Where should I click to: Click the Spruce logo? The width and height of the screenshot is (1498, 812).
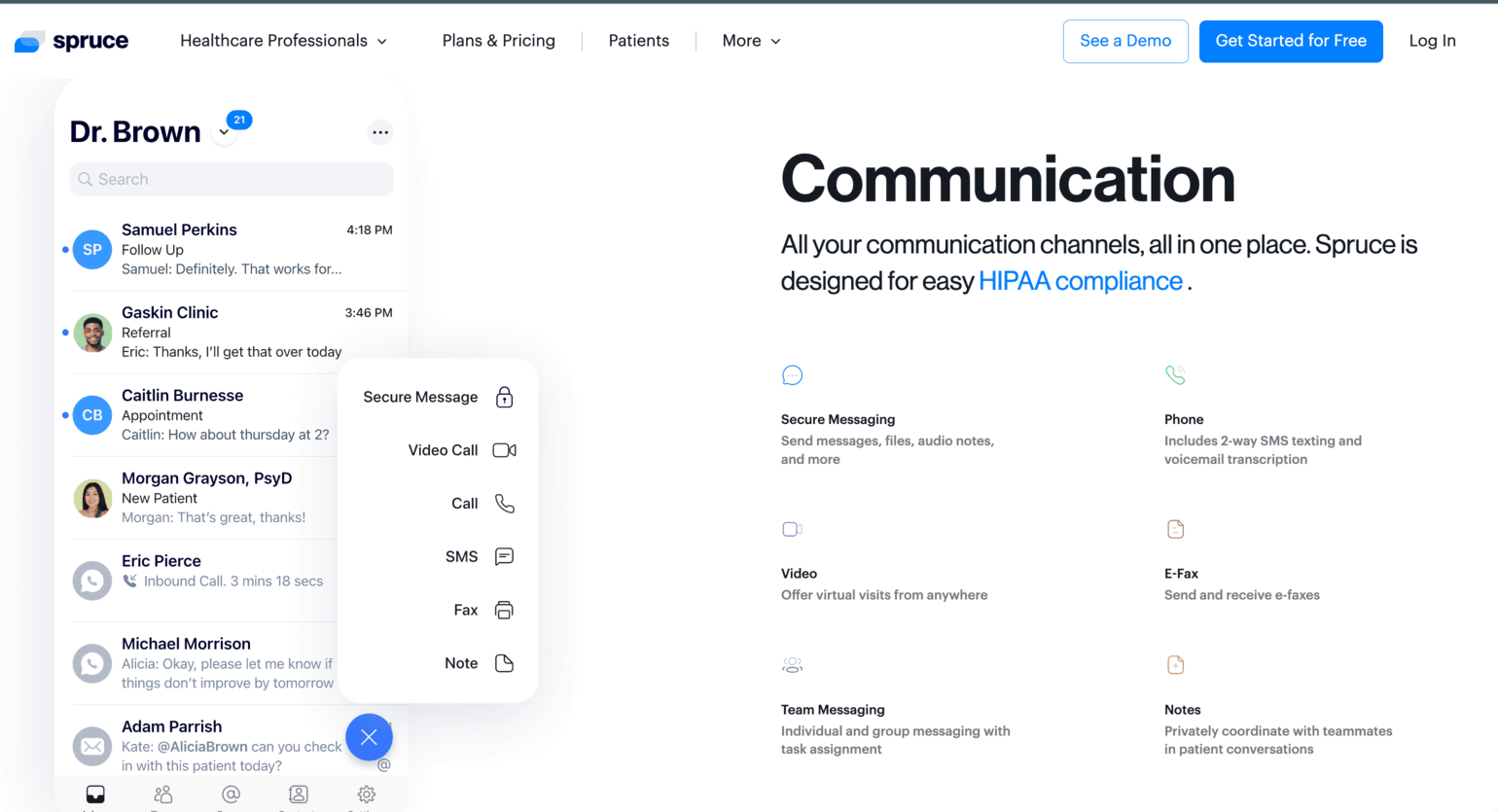pyautogui.click(x=71, y=41)
